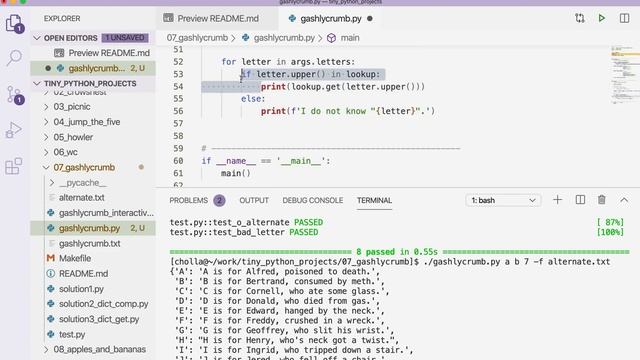
Task: Open the OUTPUT panel tab
Action: [254, 200]
